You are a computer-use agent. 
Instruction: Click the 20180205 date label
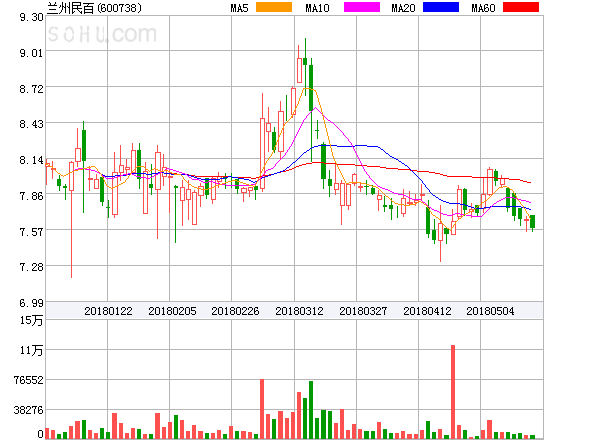coord(172,311)
